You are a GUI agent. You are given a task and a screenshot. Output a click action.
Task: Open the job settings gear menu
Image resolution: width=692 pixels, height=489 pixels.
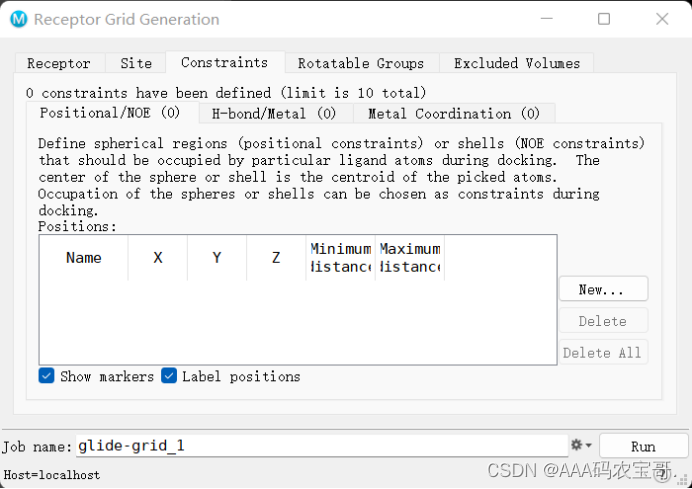click(581, 445)
